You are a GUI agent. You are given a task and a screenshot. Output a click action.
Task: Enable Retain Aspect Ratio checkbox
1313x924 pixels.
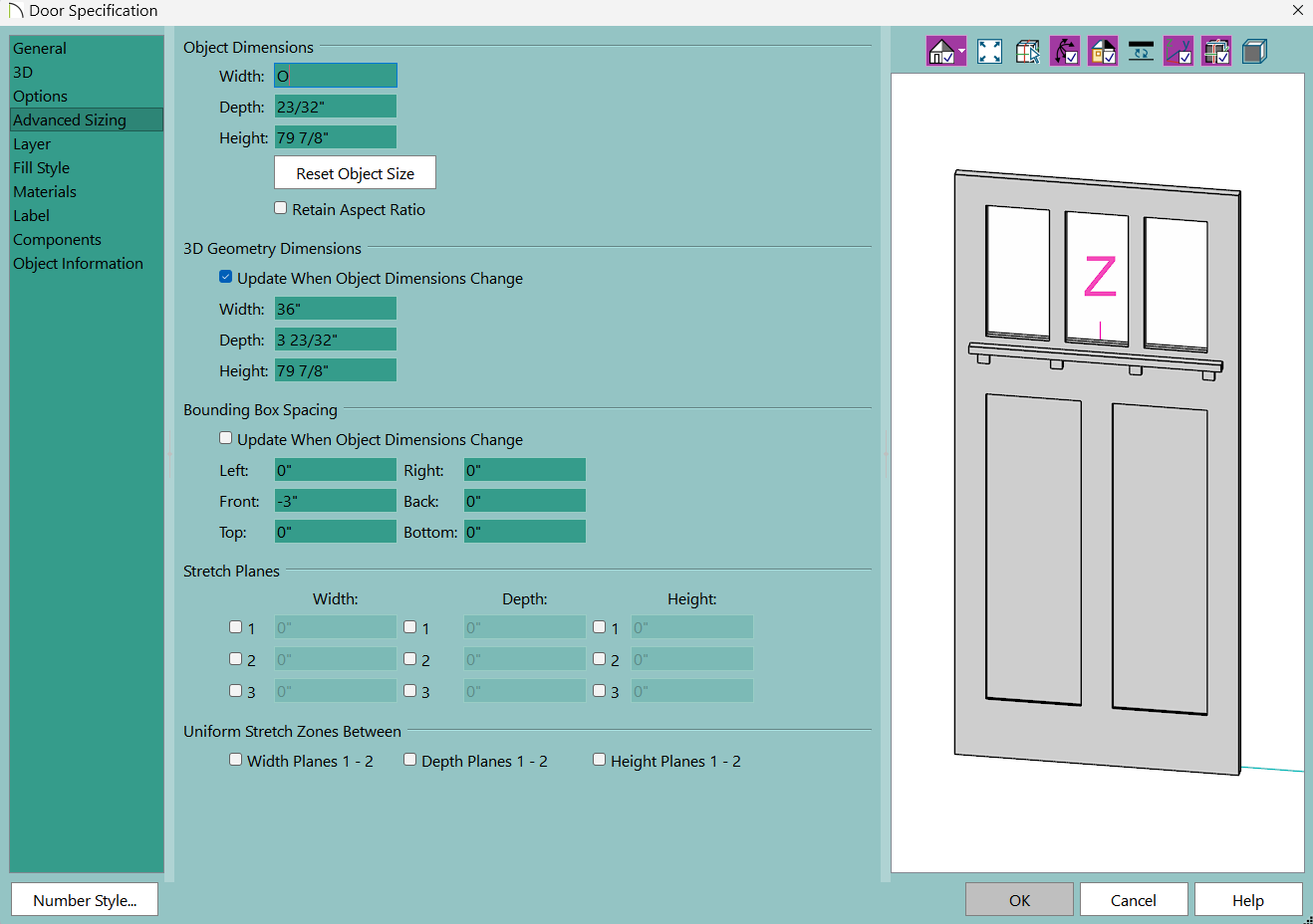click(281, 208)
